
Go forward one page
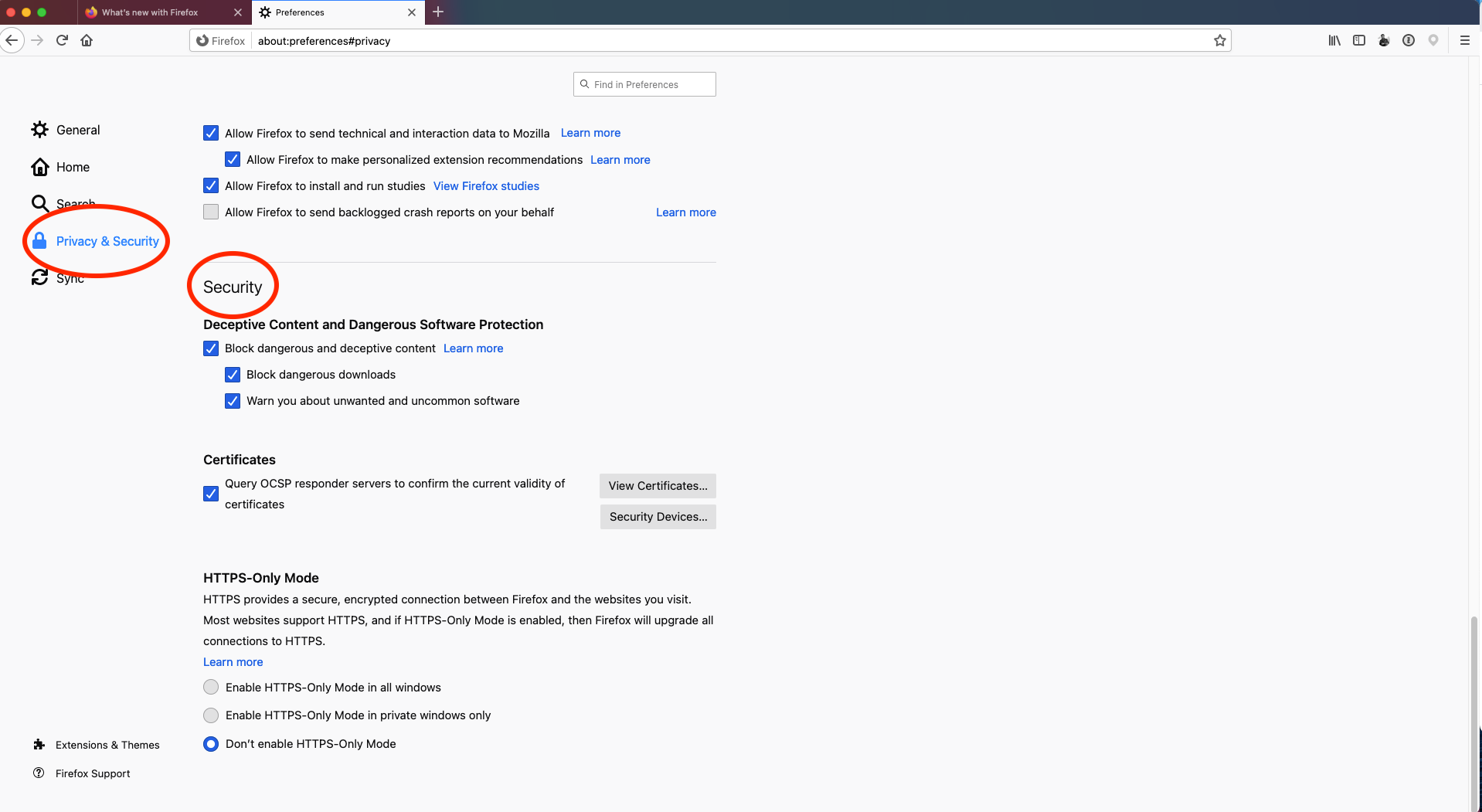click(37, 40)
